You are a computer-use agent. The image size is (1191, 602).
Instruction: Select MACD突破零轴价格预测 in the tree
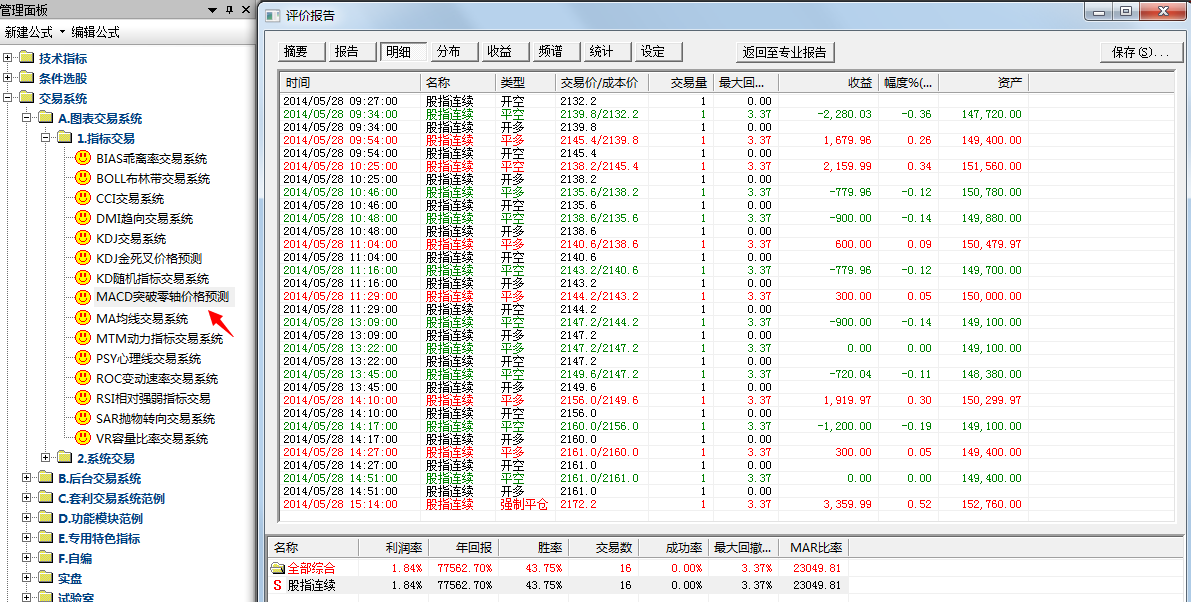[x=162, y=297]
